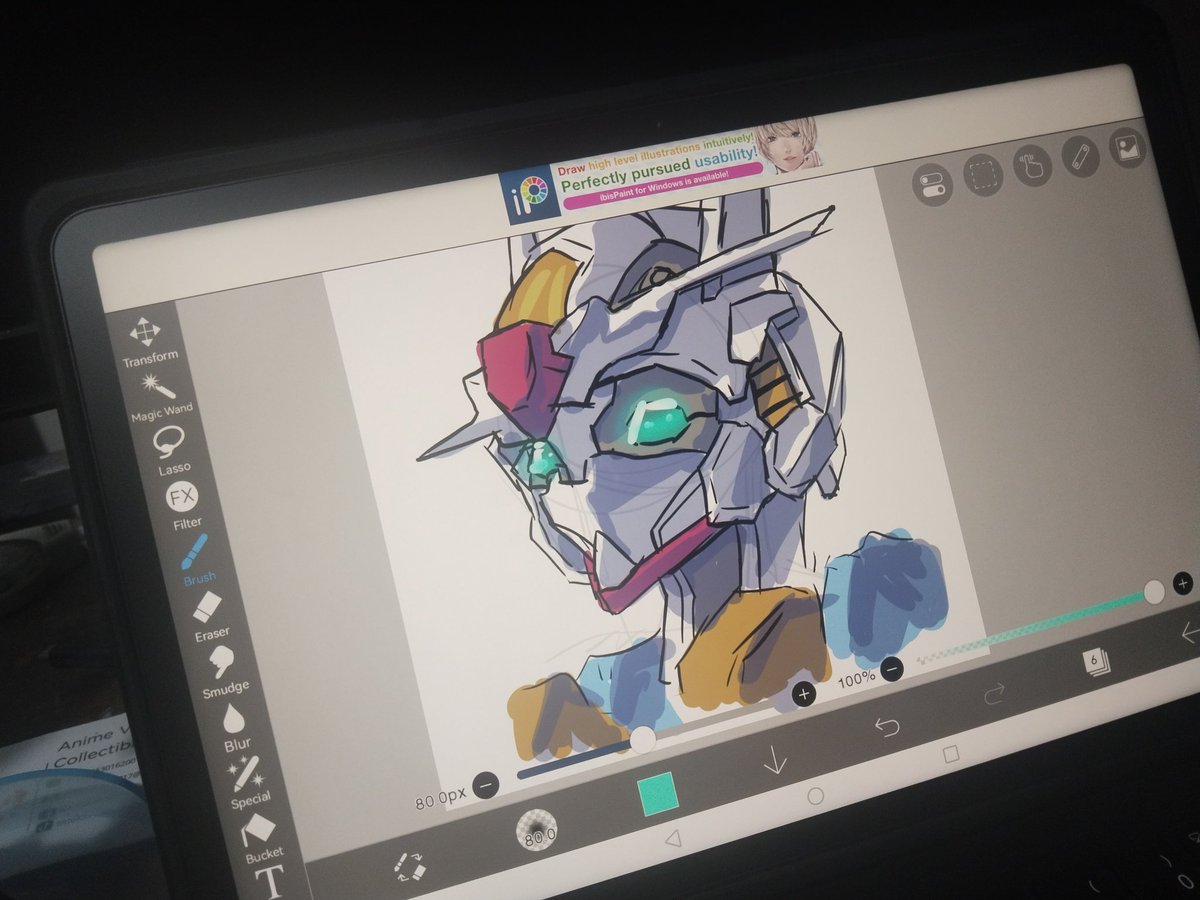Viewport: 1200px width, 900px height.
Task: Select the Bucket fill tool
Action: point(261,838)
